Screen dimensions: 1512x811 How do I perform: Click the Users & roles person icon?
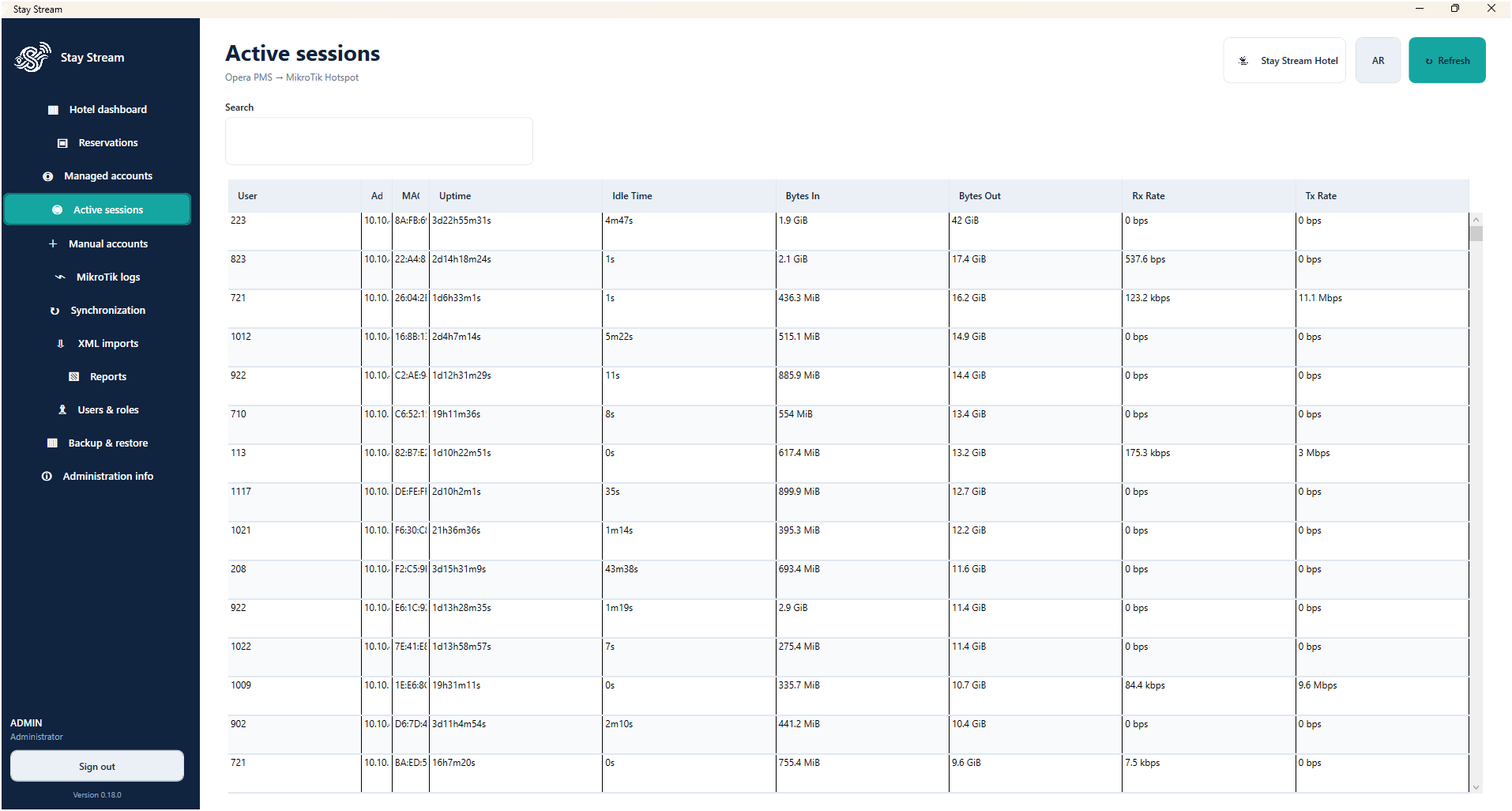pyautogui.click(x=62, y=410)
